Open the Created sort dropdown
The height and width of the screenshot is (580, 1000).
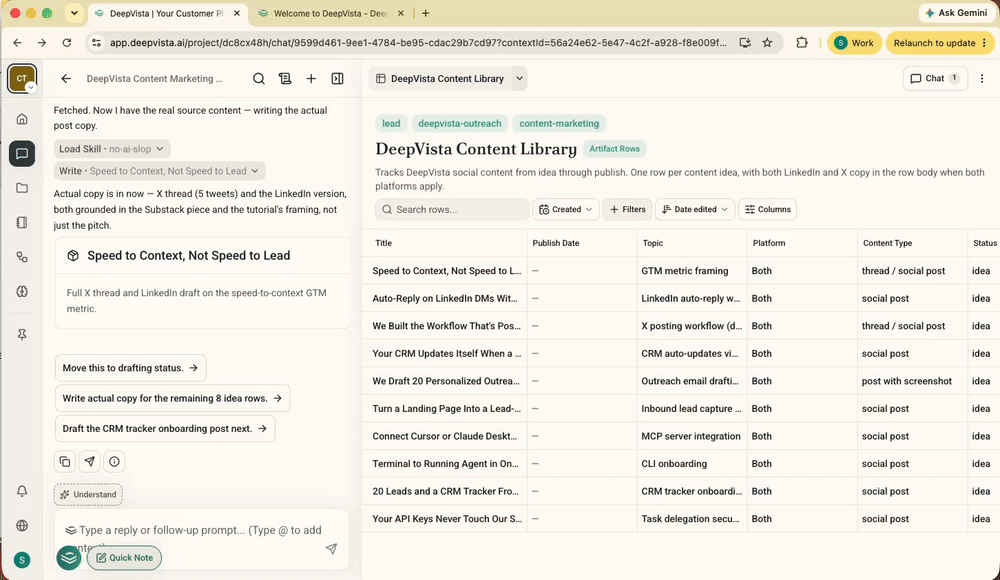click(566, 209)
